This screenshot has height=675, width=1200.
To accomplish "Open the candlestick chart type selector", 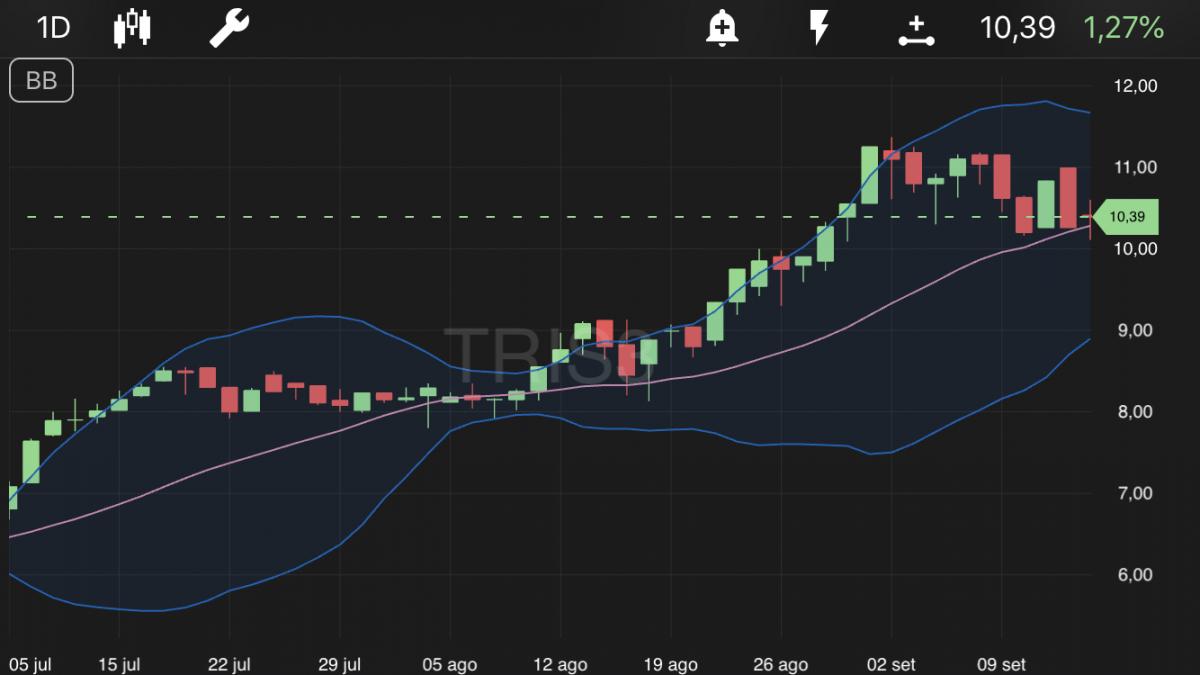I will (133, 27).
